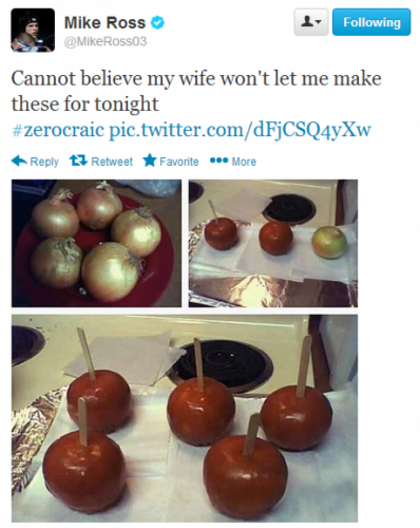
Task: Expand the More options text
Action: (x=244, y=162)
